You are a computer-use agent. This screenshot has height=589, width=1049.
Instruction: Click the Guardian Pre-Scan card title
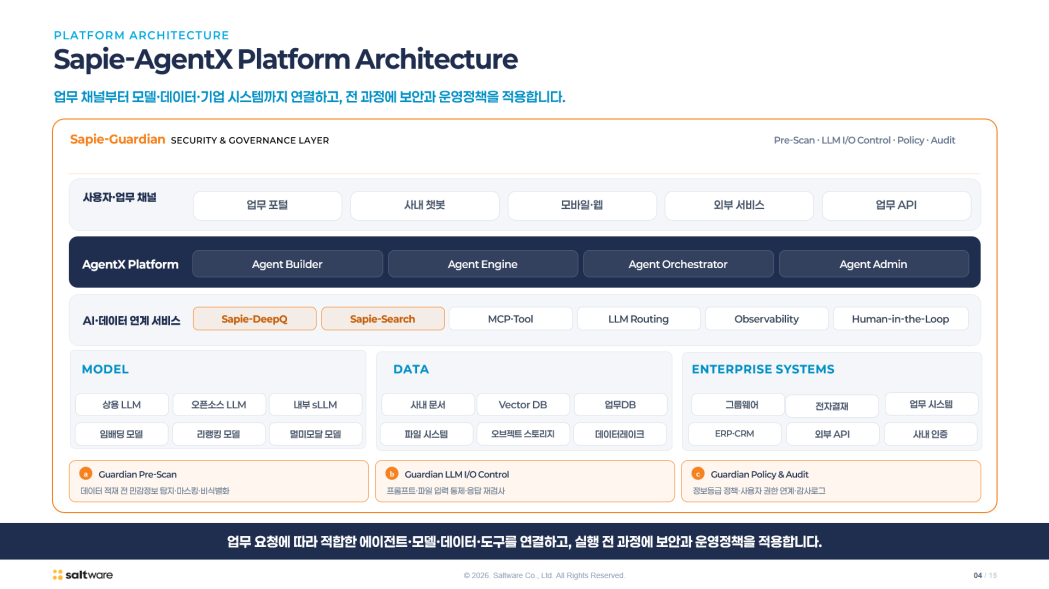pyautogui.click(x=138, y=475)
